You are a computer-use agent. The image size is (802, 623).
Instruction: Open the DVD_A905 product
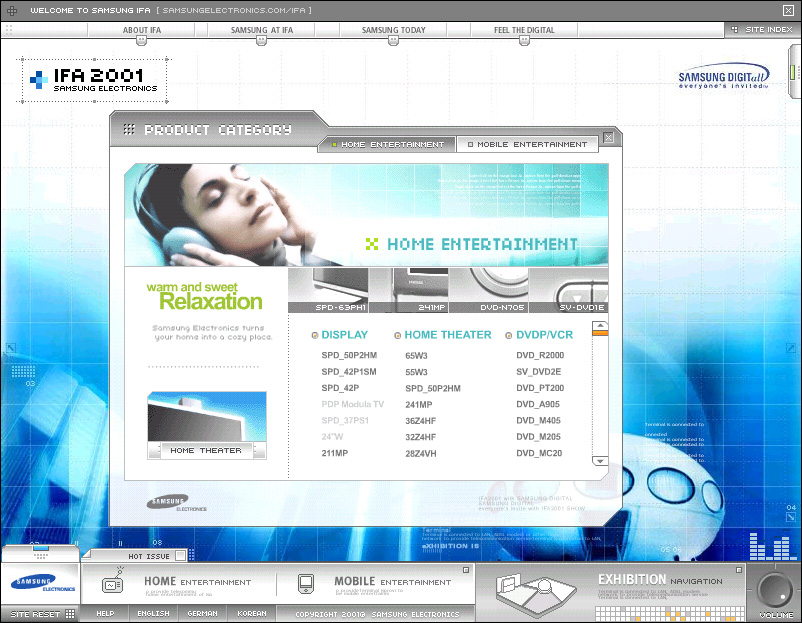pyautogui.click(x=538, y=404)
